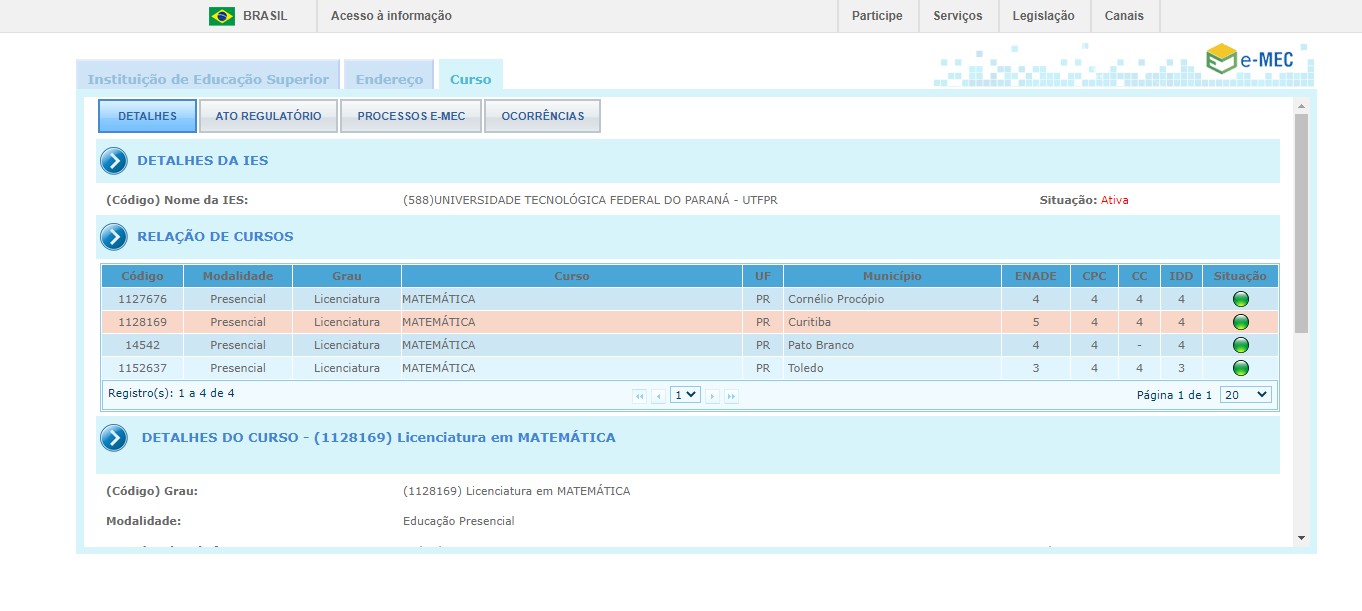The image size is (1362, 611).
Task: Open the records per page dropdown
Action: pyautogui.click(x=1245, y=395)
